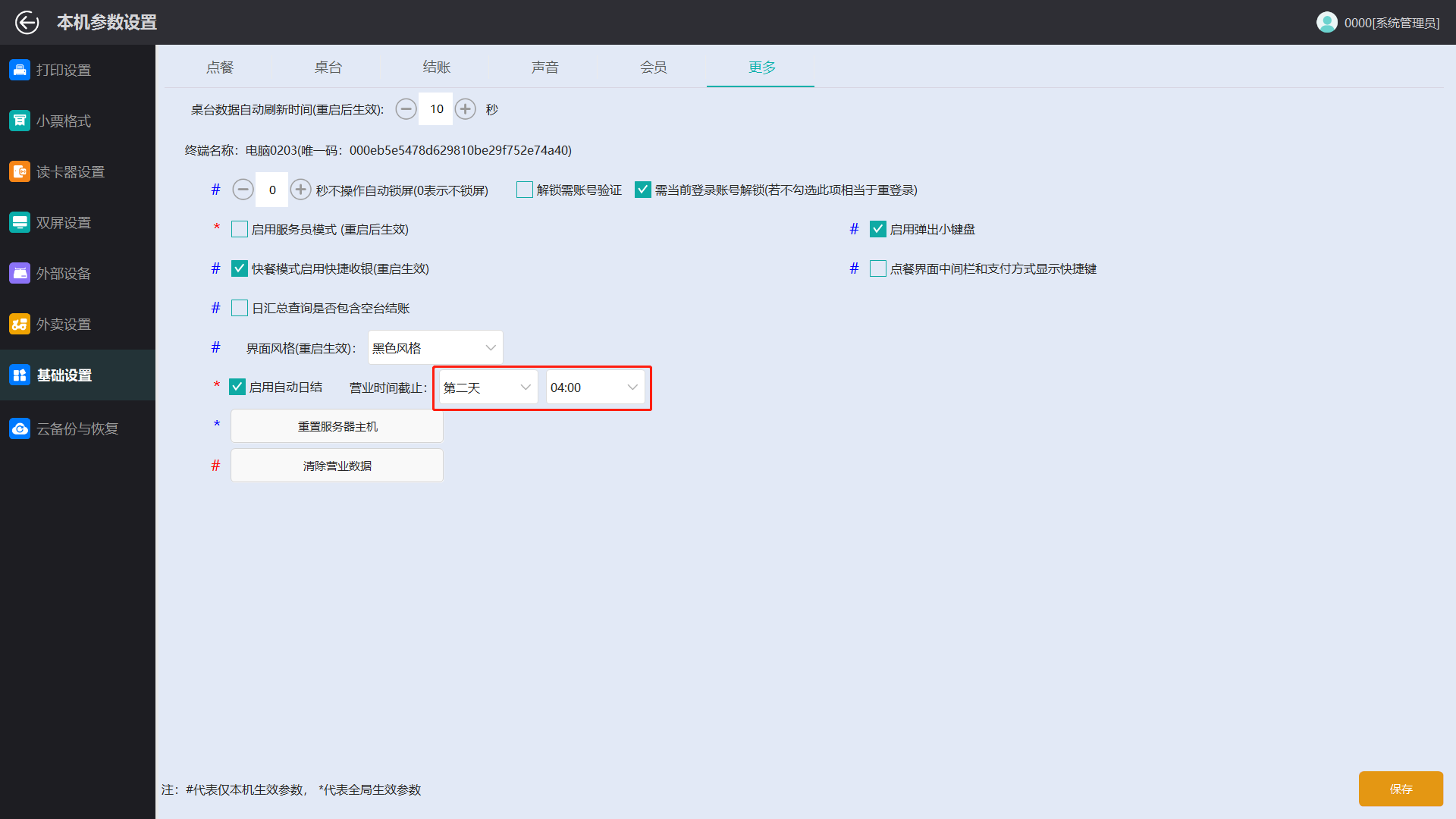The height and width of the screenshot is (819, 1456).
Task: Open the 第二天 day dropdown
Action: tap(488, 388)
